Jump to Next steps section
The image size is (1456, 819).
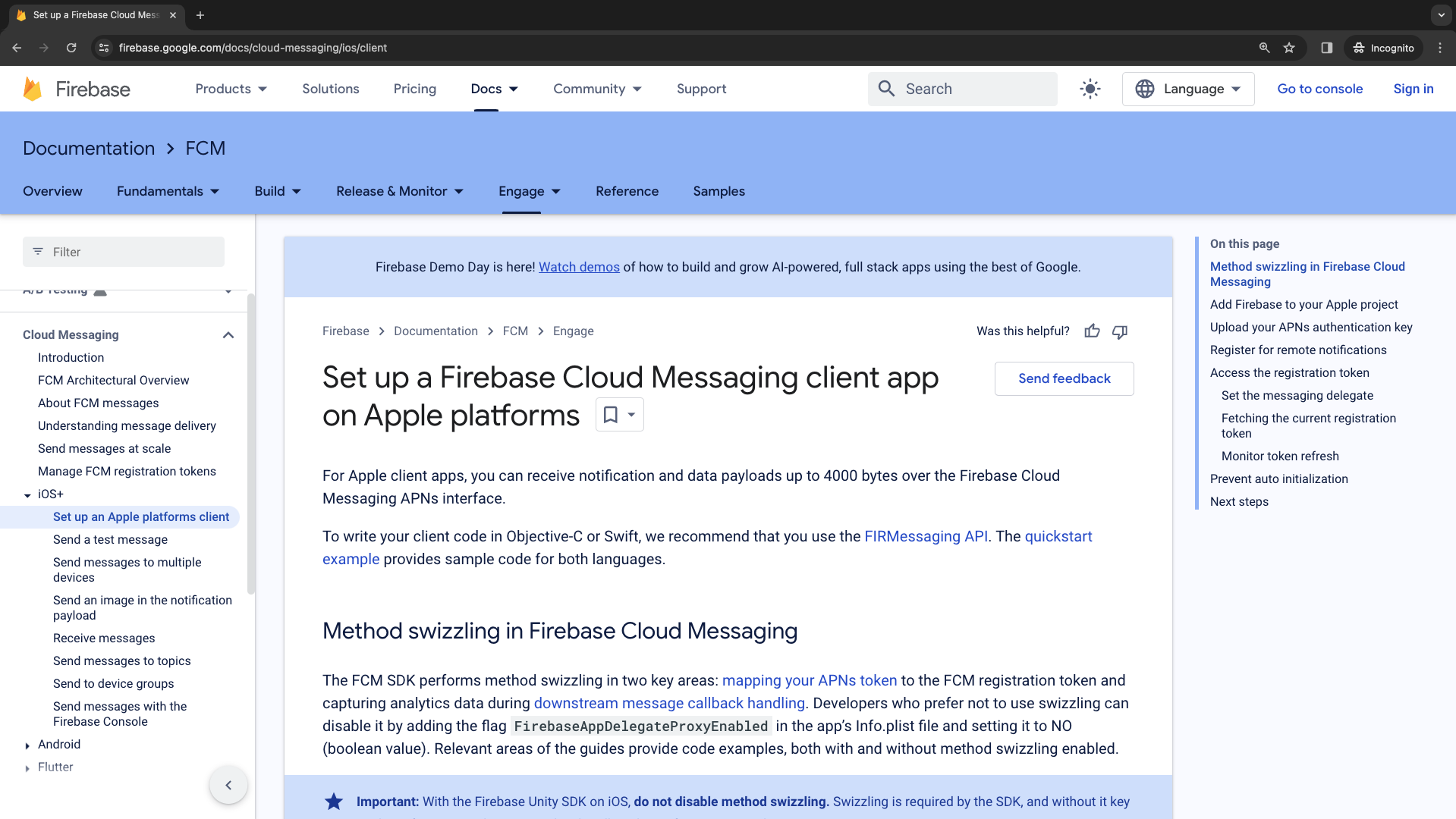[1239, 501]
